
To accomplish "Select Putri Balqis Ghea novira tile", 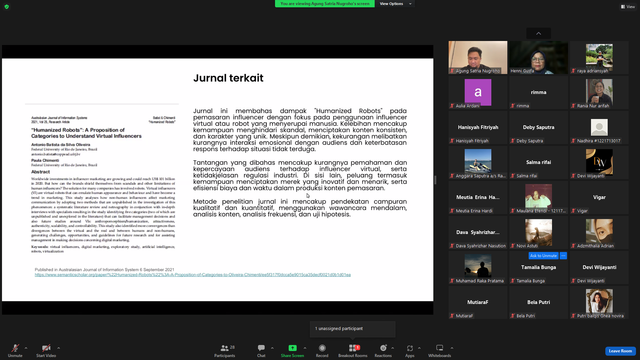I will tap(599, 302).
